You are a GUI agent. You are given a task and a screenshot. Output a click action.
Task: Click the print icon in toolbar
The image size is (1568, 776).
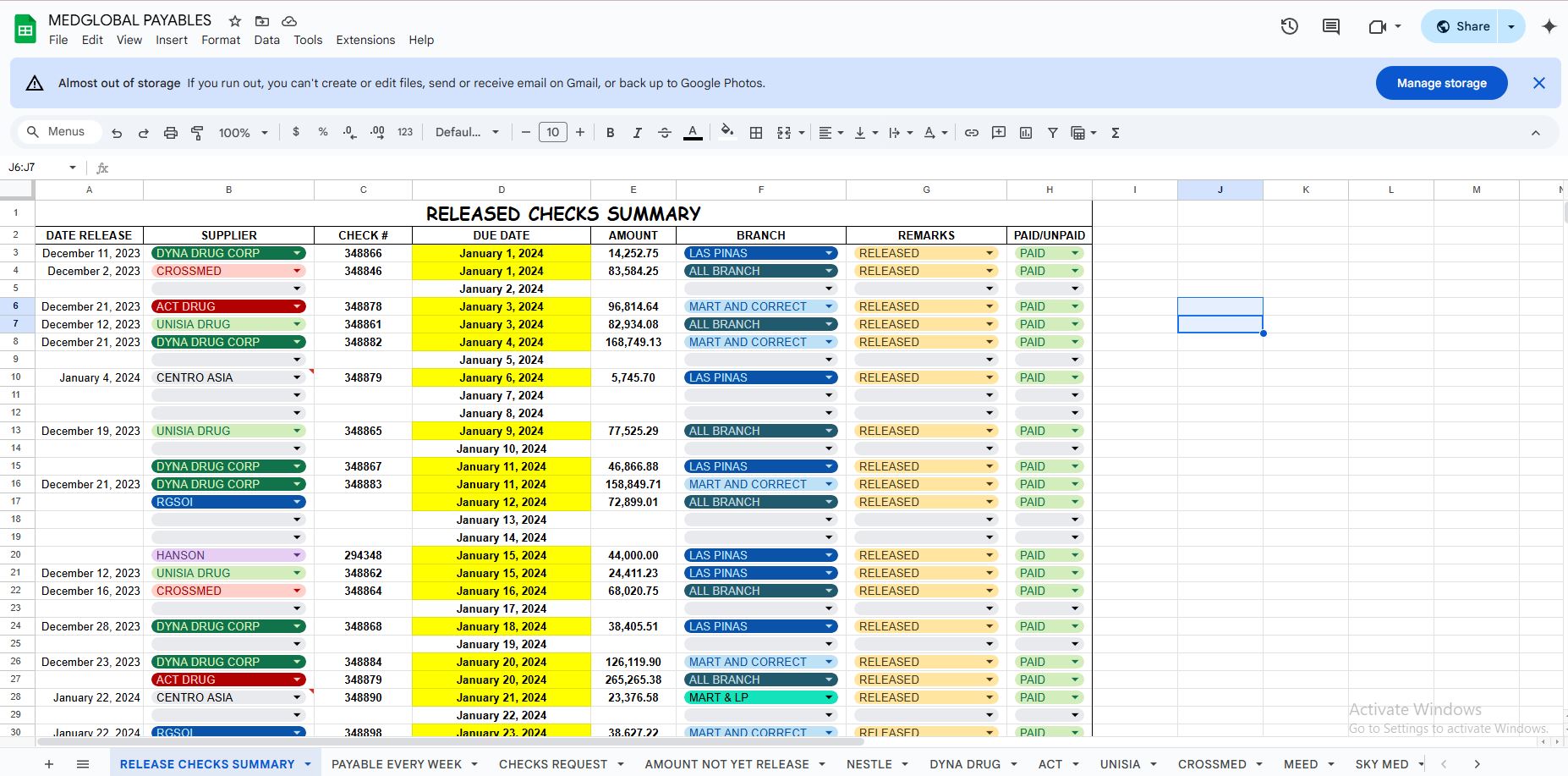point(171,133)
